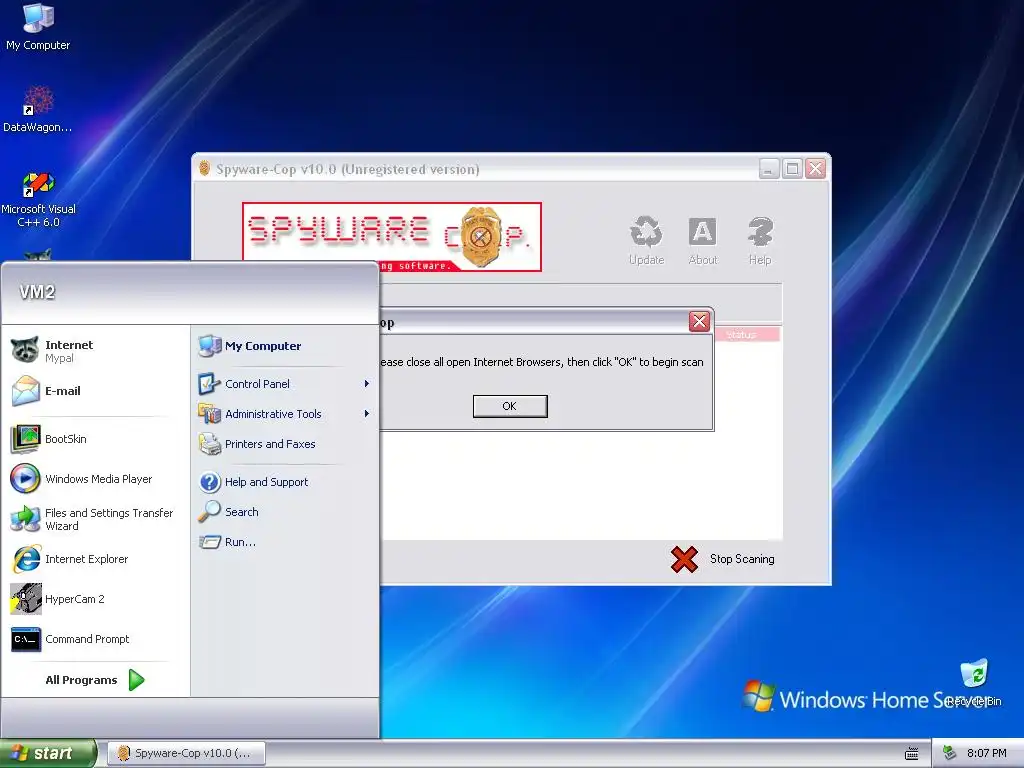Click the 8:07 PM clock
Screen dimensions: 1024x768
click(x=986, y=753)
